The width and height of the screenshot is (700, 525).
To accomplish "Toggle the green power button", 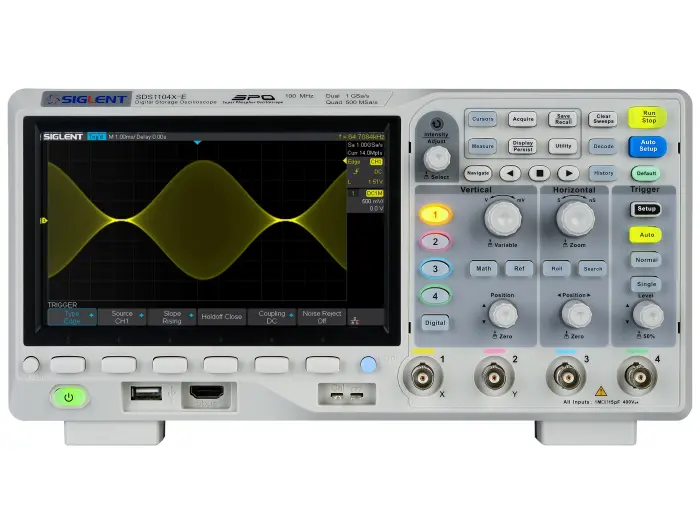I will [x=69, y=397].
